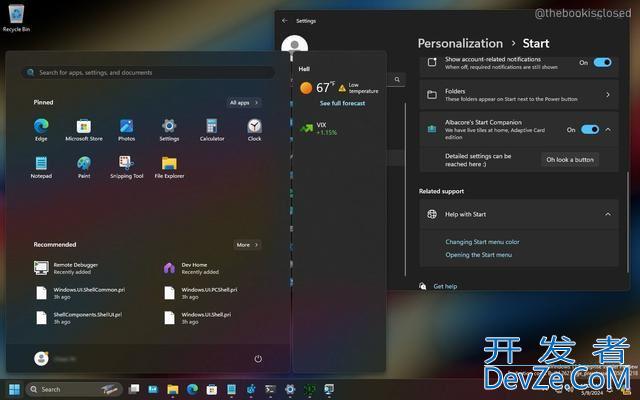Click the Windows Start button on taskbar
This screenshot has width=640, height=400.
[x=14, y=389]
